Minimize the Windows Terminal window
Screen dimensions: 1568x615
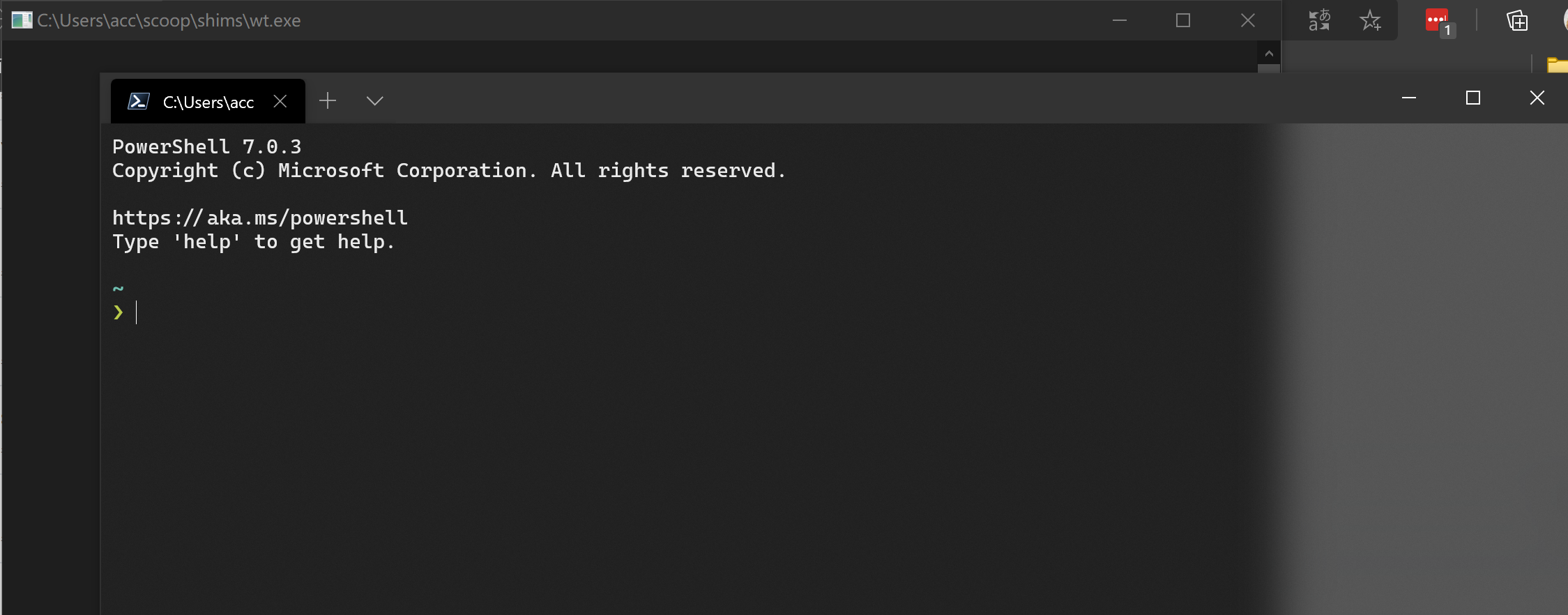coord(1408,98)
